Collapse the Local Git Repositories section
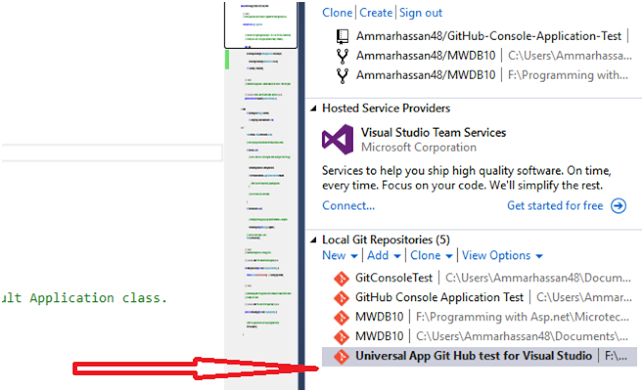 click(314, 240)
